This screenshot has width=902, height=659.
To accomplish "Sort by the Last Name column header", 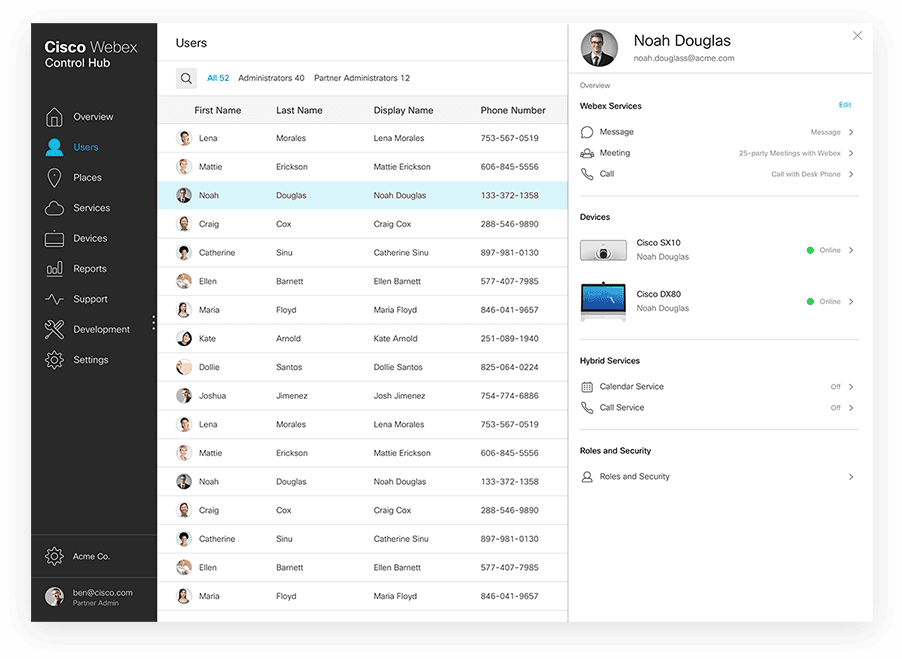I will pyautogui.click(x=299, y=110).
